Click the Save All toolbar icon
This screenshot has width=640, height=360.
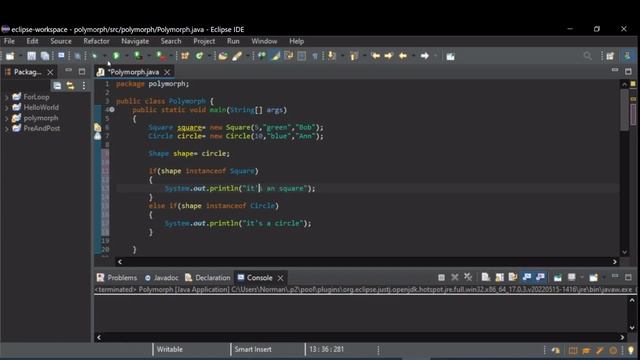pos(44,56)
